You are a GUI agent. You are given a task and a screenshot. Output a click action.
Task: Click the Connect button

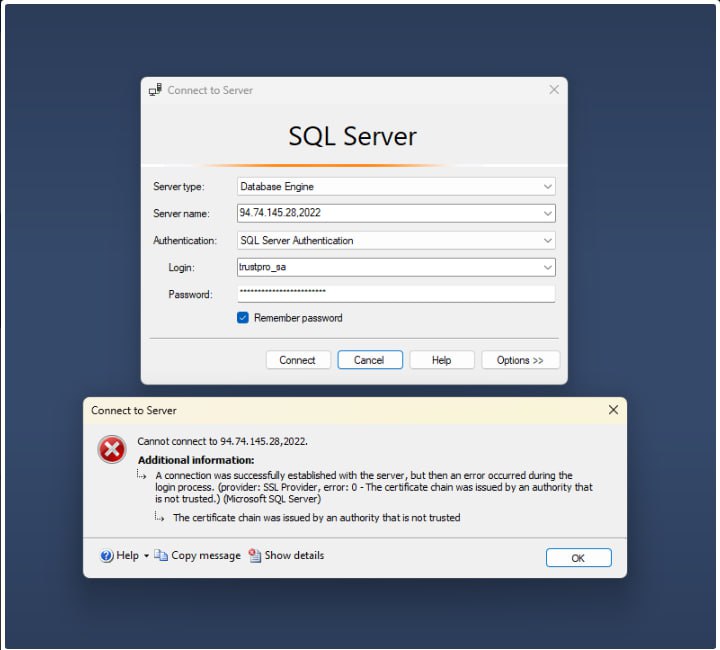298,360
